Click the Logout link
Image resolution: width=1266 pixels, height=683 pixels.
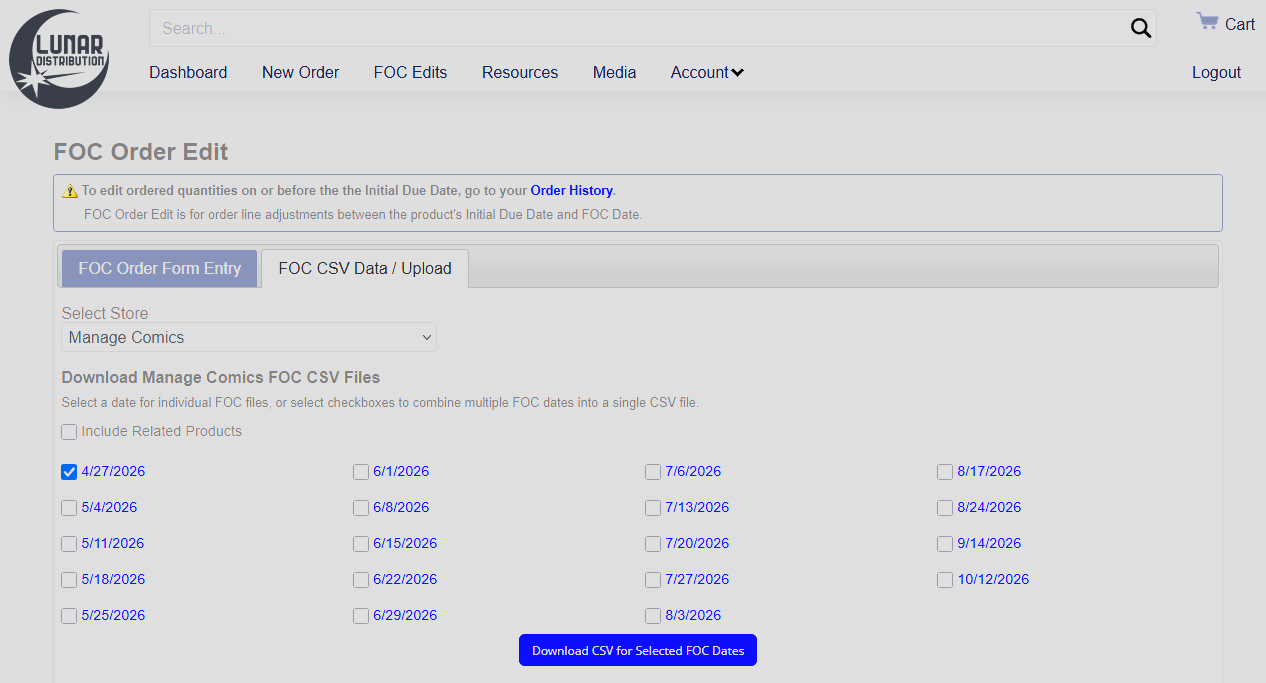click(1216, 72)
